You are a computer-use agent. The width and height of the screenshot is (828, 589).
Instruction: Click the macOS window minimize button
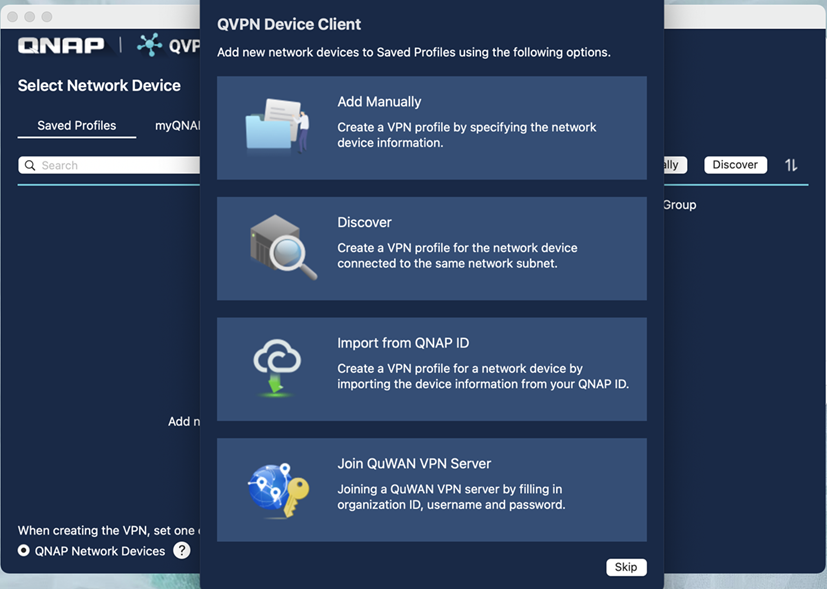pyautogui.click(x=30, y=17)
